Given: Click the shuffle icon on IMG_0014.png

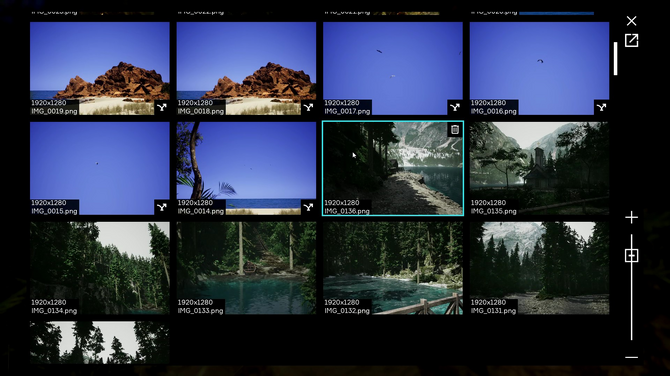Looking at the screenshot, I should tap(308, 207).
